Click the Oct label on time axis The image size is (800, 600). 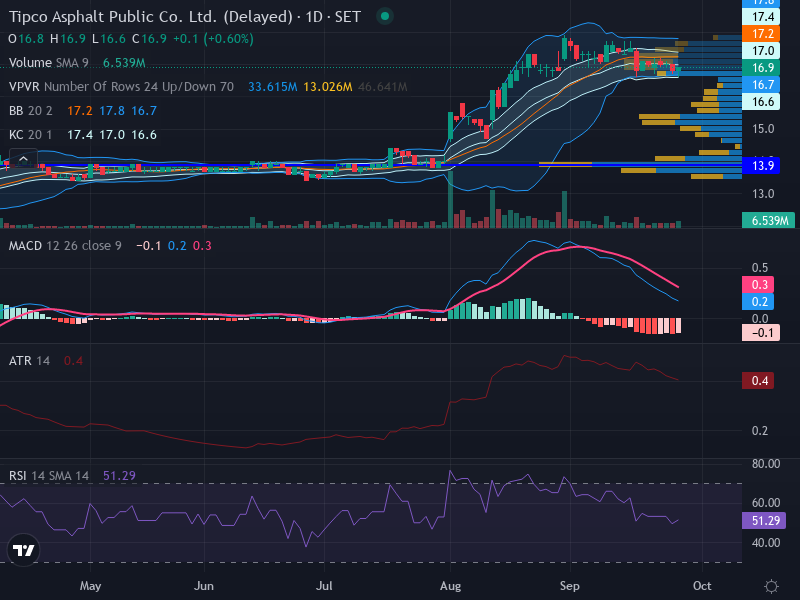702,586
